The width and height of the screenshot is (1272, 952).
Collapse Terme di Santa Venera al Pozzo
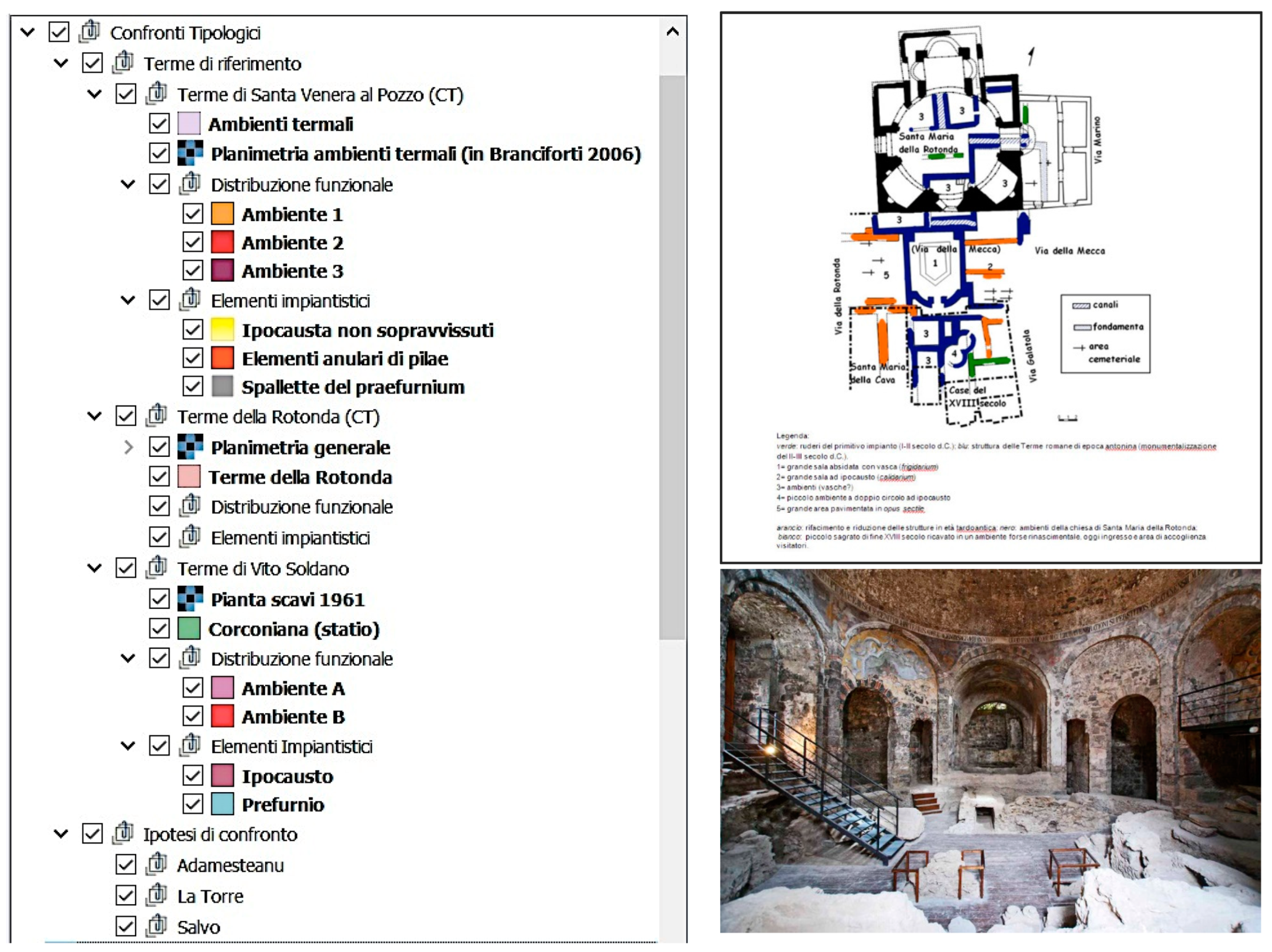(x=94, y=94)
